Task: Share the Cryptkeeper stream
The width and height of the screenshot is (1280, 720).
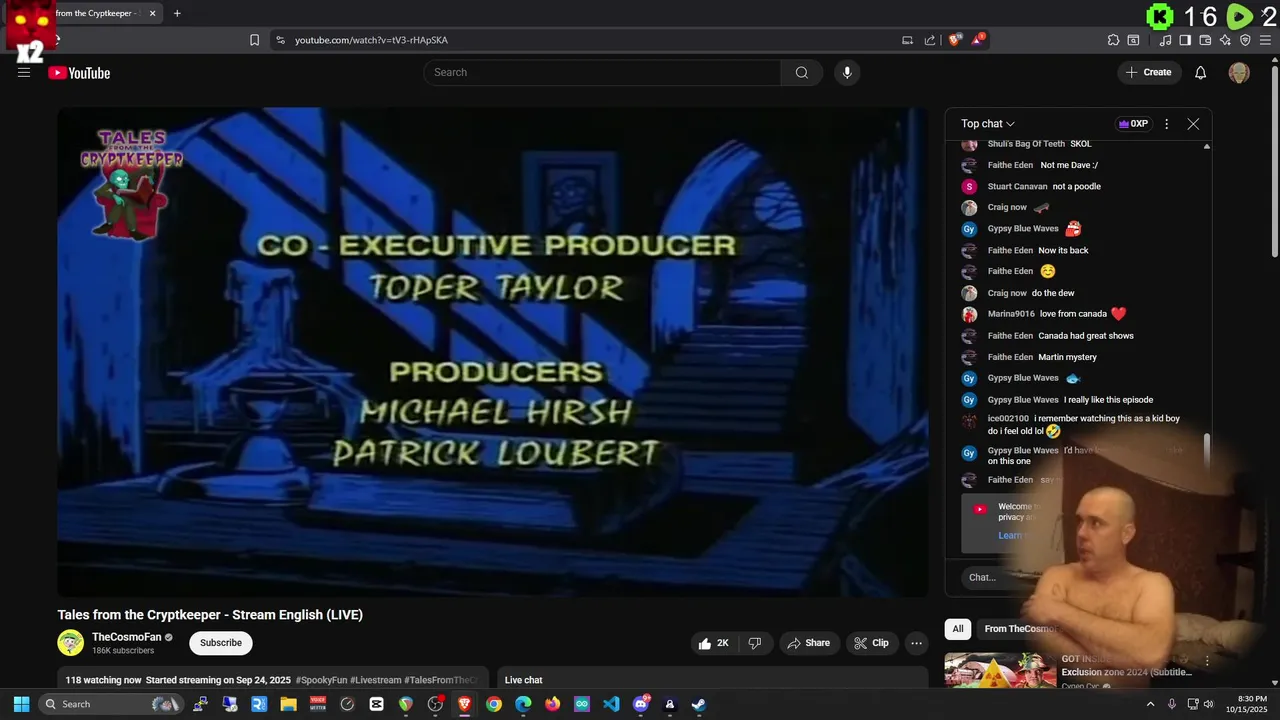Action: click(x=808, y=643)
